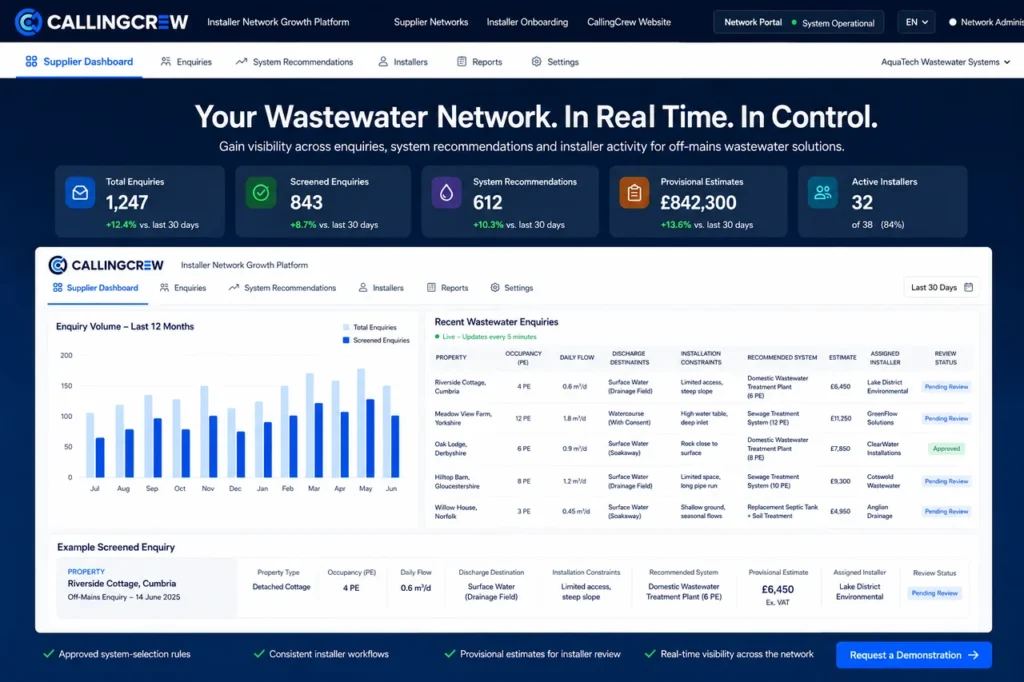
Task: Click the ESTIMATE column header
Action: (x=842, y=357)
